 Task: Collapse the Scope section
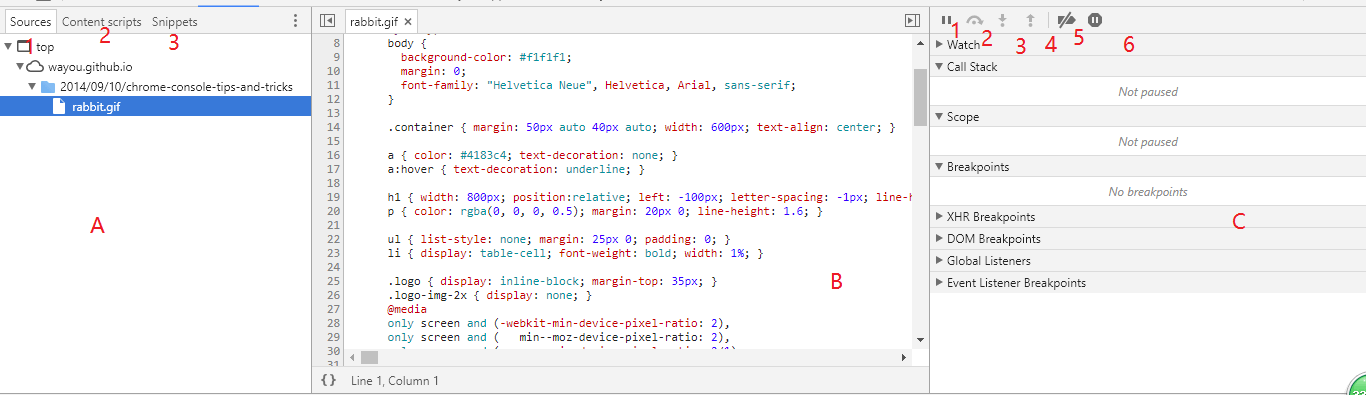point(939,117)
